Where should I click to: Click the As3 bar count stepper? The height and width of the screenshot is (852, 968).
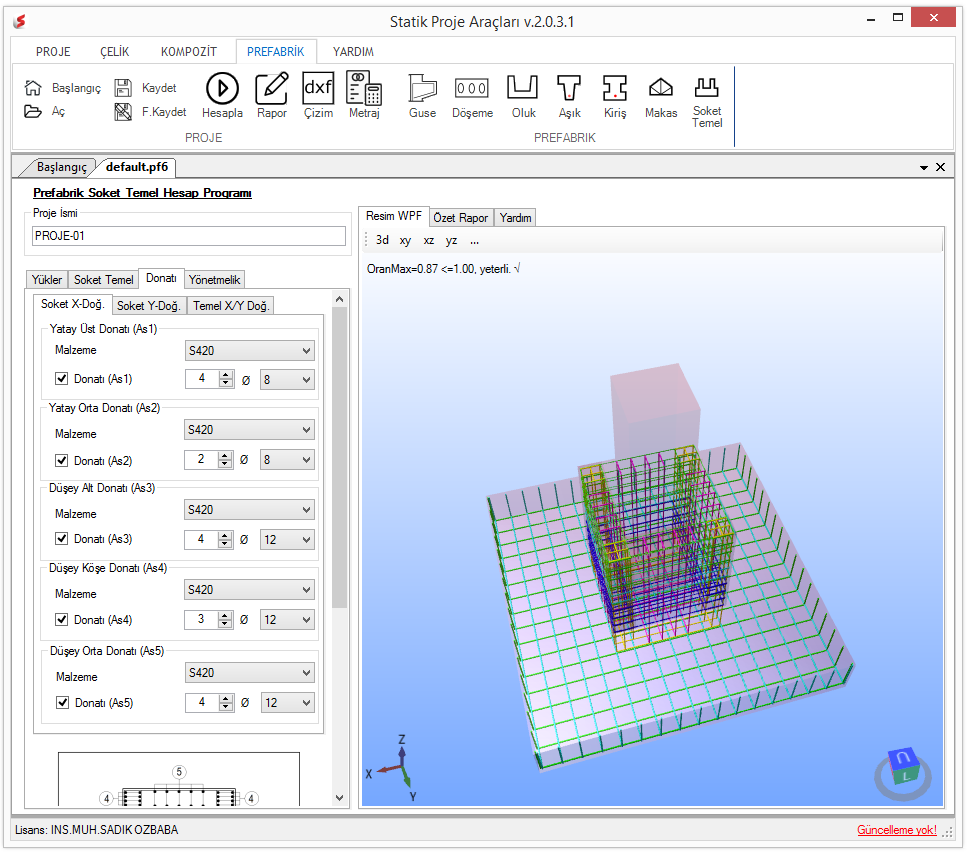click(x=225, y=539)
